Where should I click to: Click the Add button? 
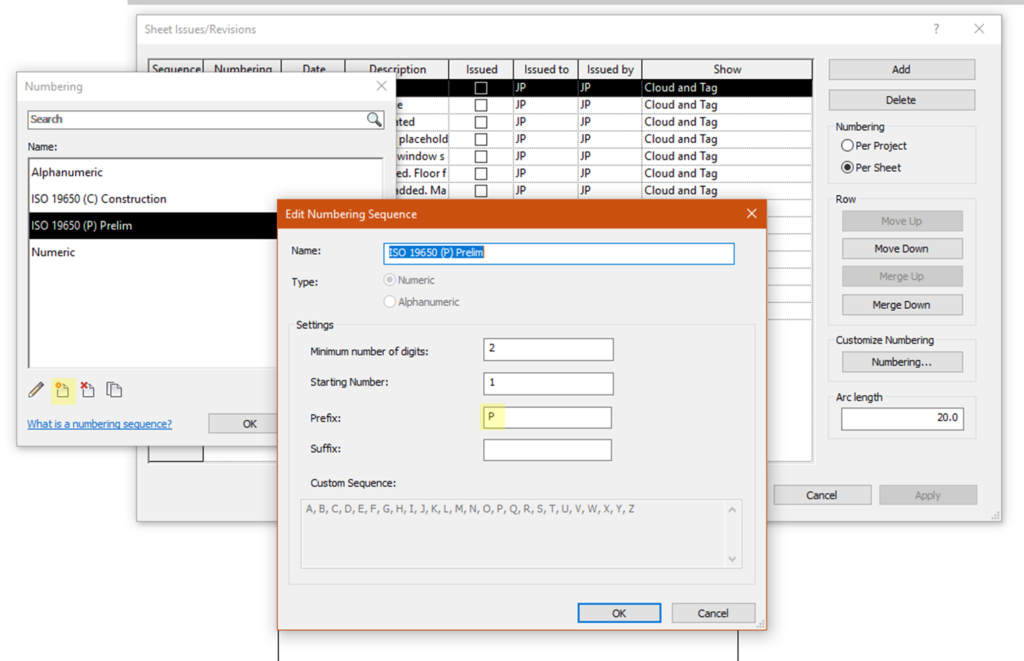pos(901,69)
